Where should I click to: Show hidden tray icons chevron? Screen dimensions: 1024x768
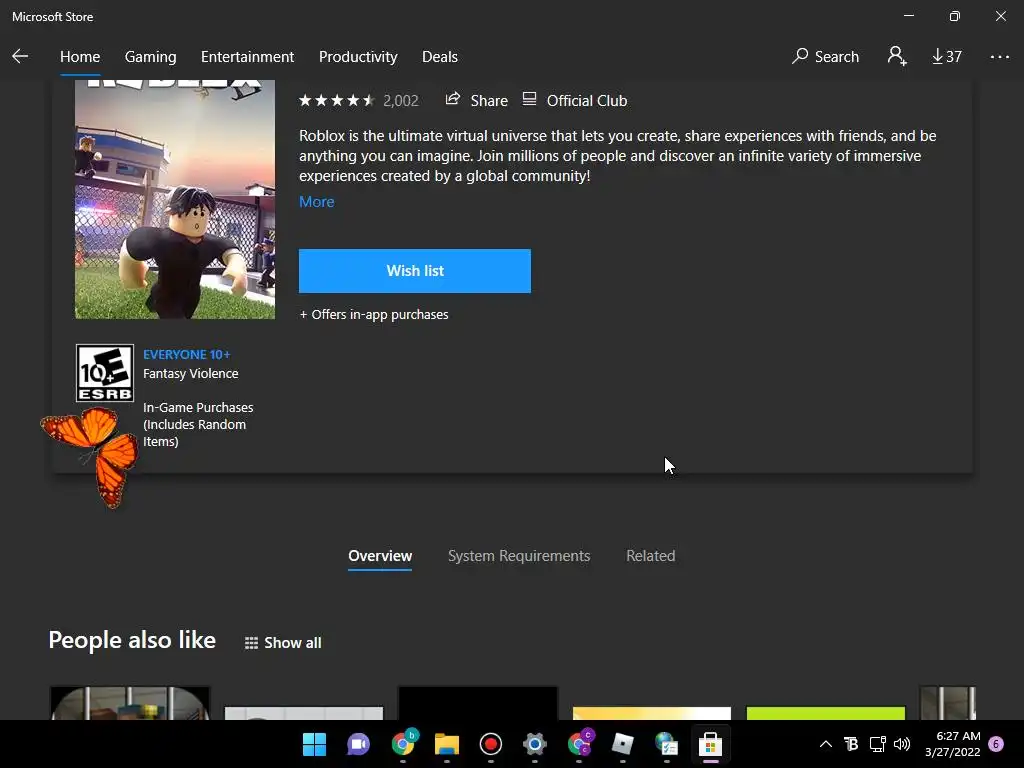tap(825, 744)
